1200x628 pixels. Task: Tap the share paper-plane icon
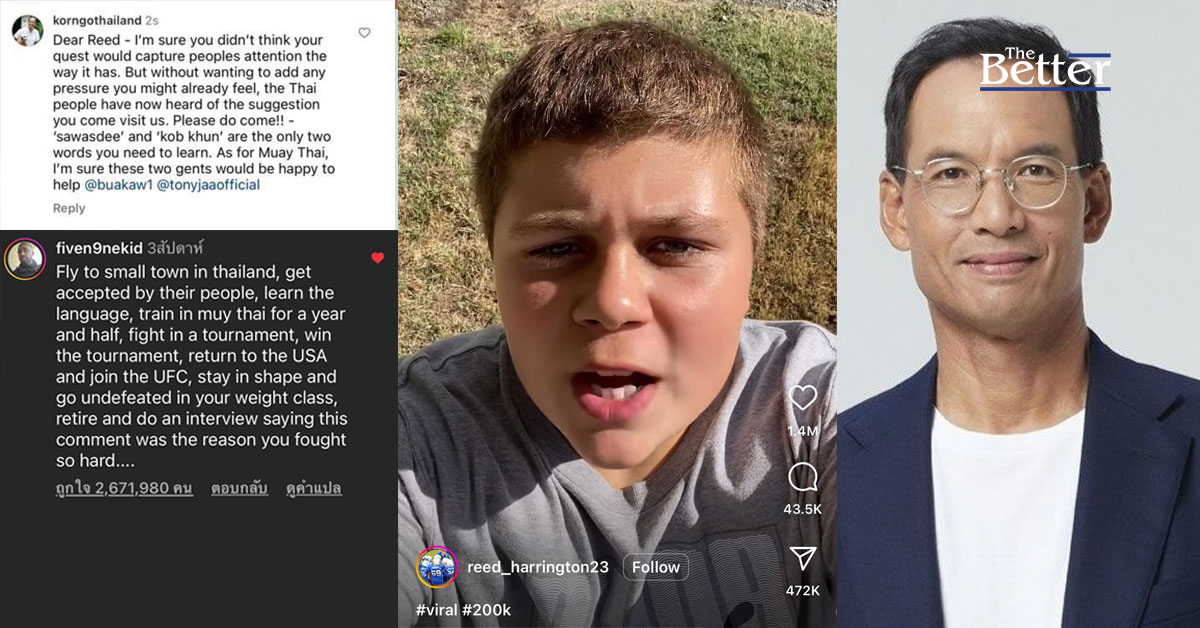tap(802, 558)
